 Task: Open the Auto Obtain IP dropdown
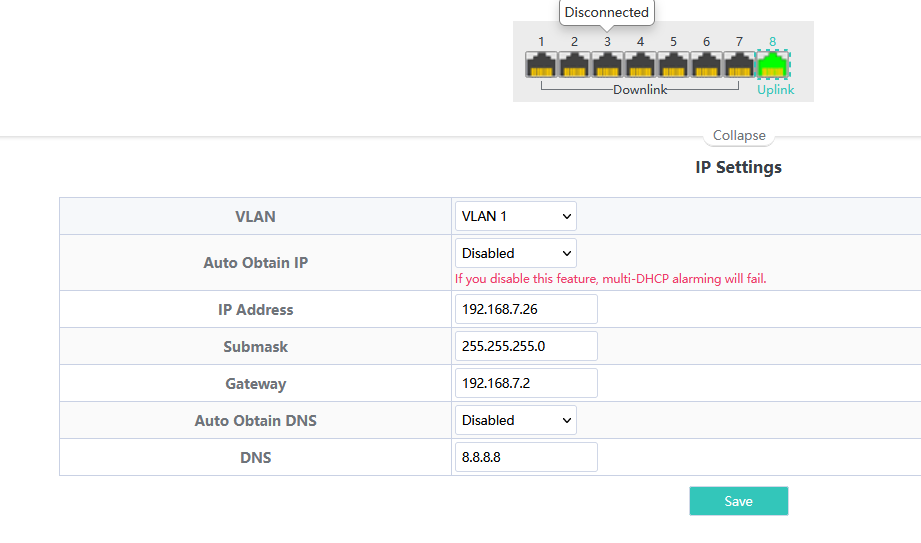pyautogui.click(x=516, y=253)
